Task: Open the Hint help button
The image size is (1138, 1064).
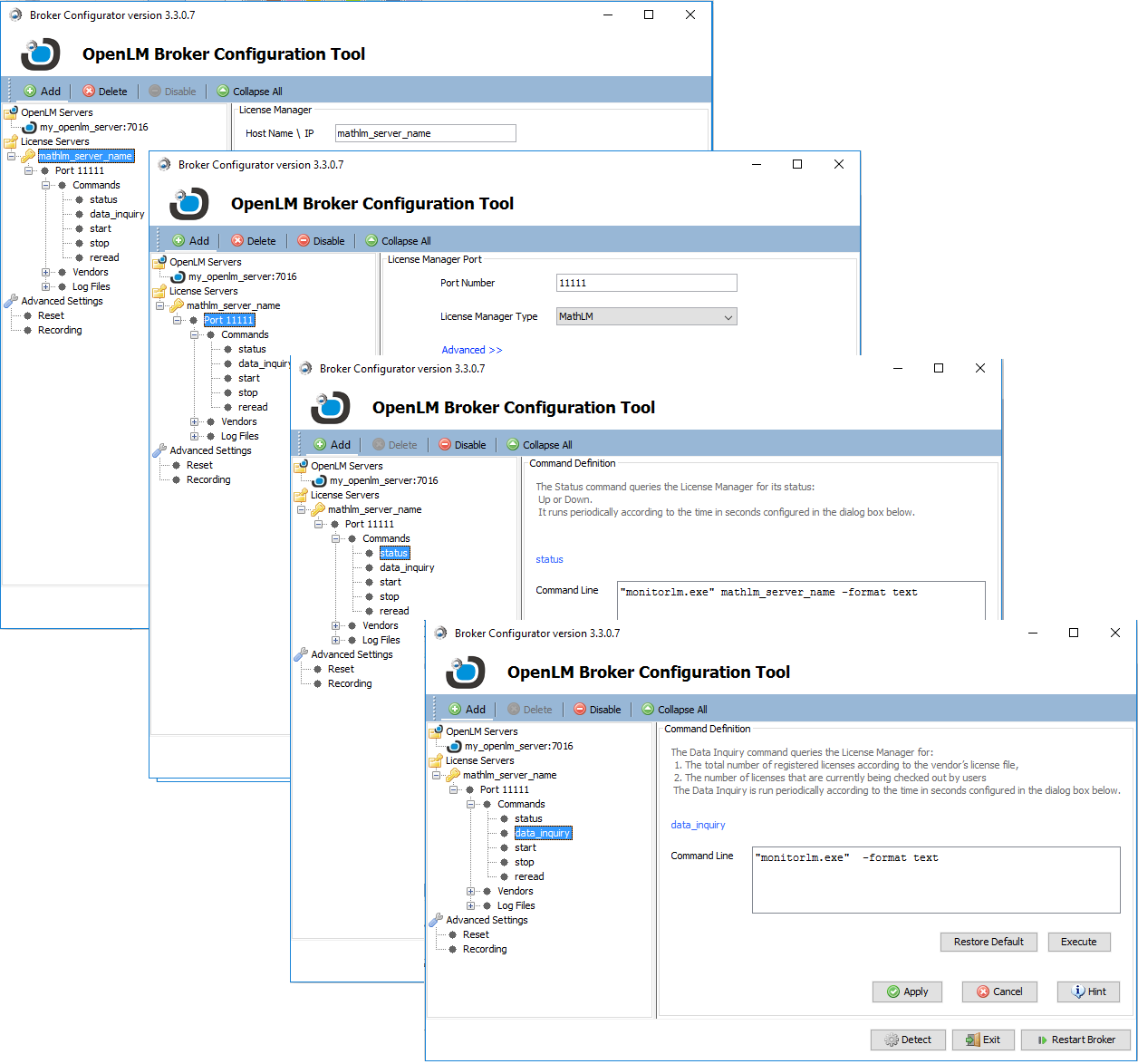Action: pyautogui.click(x=1088, y=991)
